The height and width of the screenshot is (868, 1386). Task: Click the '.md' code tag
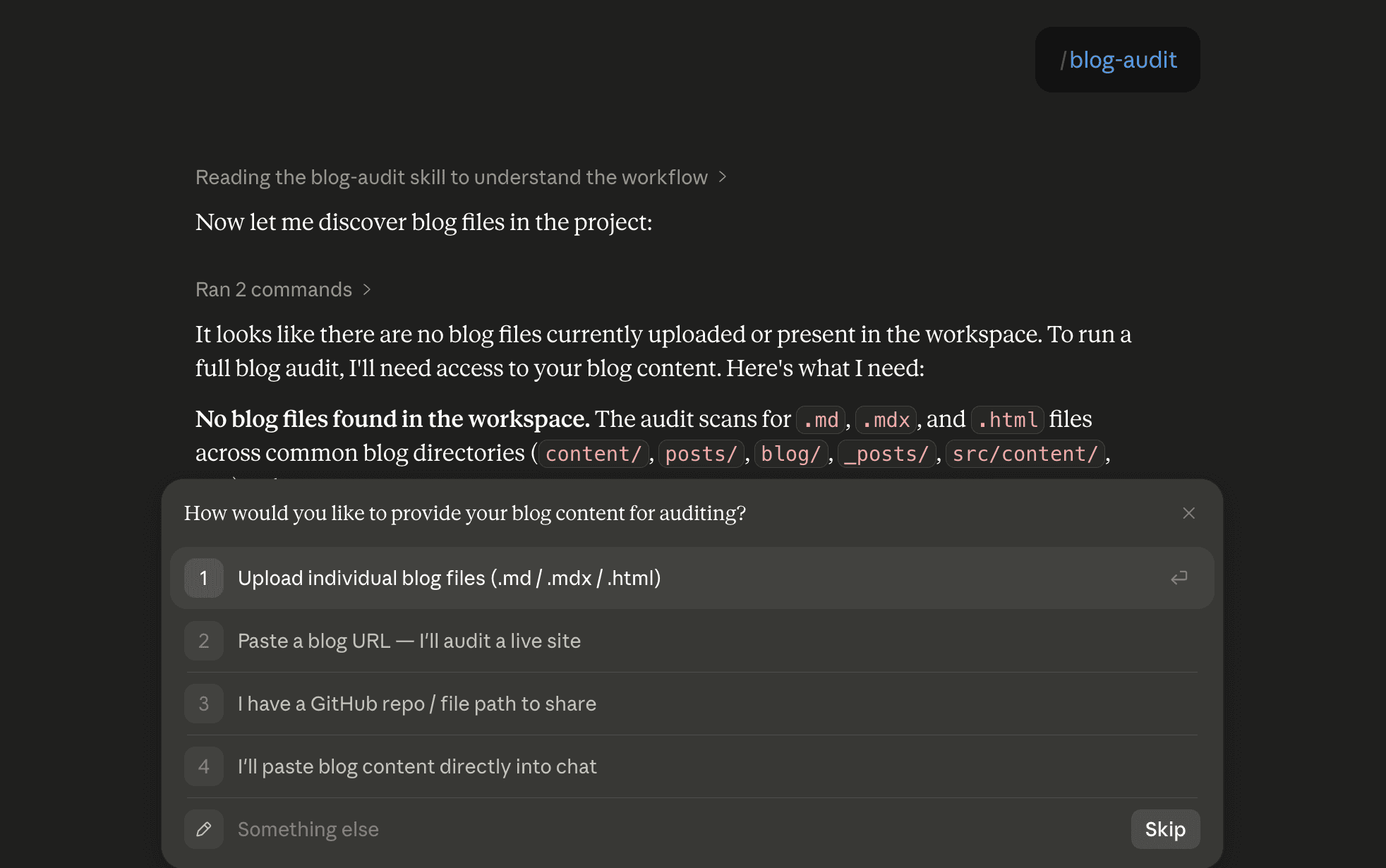click(x=821, y=420)
